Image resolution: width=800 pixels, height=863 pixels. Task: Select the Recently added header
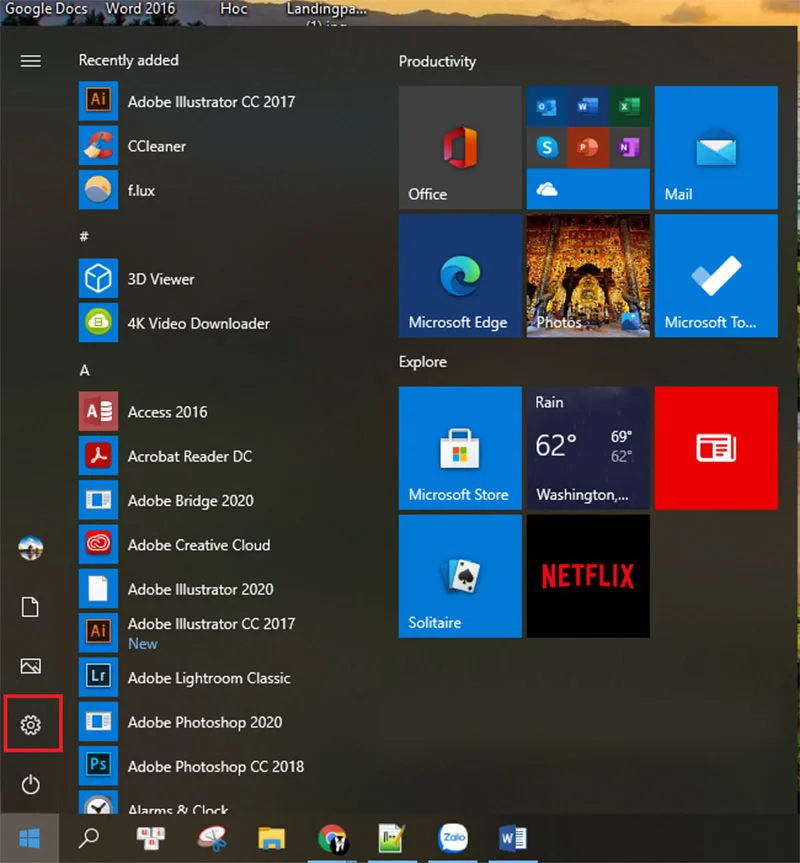[x=128, y=60]
